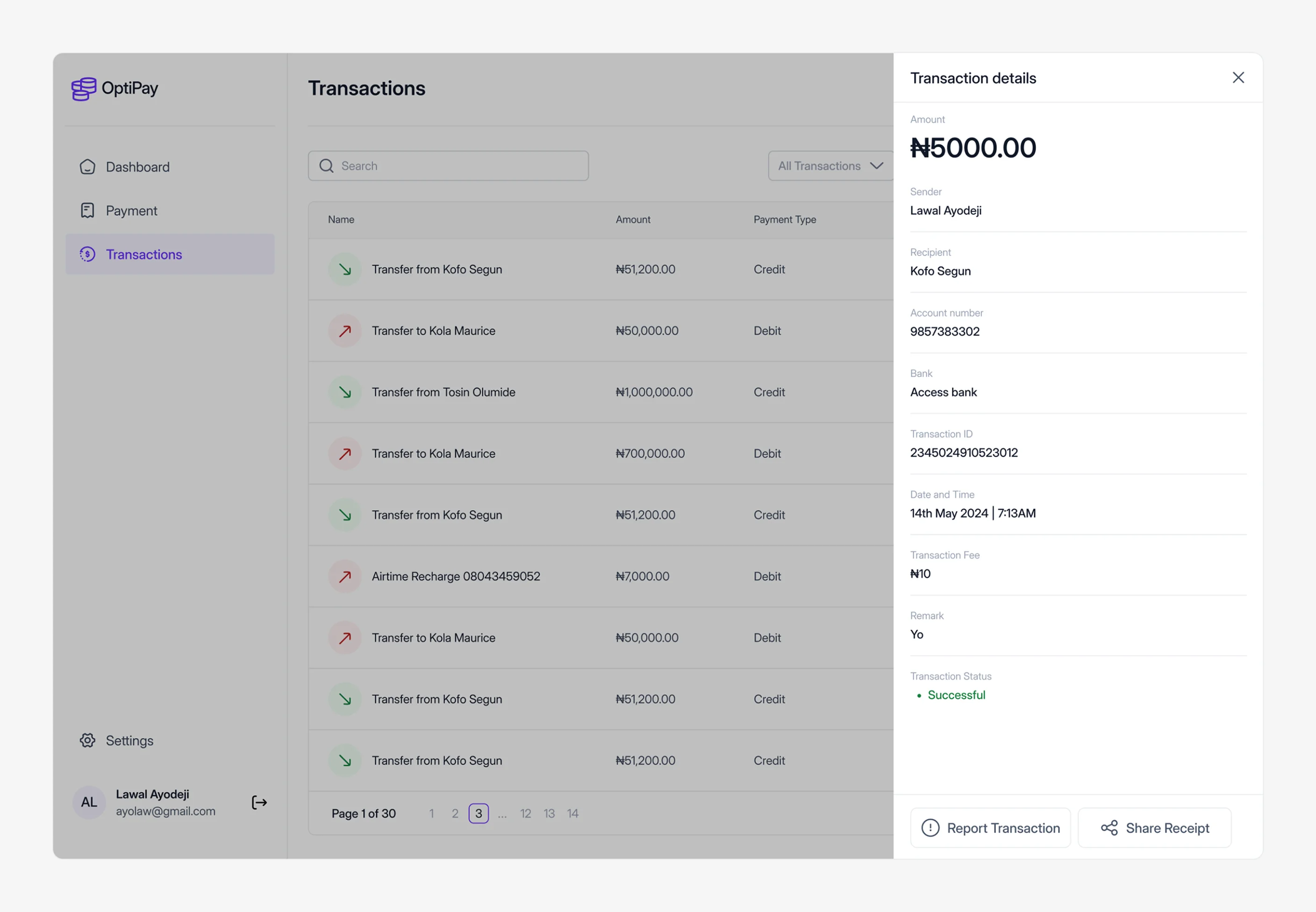1316x912 pixels.
Task: Click the search magnifier icon
Action: point(326,166)
